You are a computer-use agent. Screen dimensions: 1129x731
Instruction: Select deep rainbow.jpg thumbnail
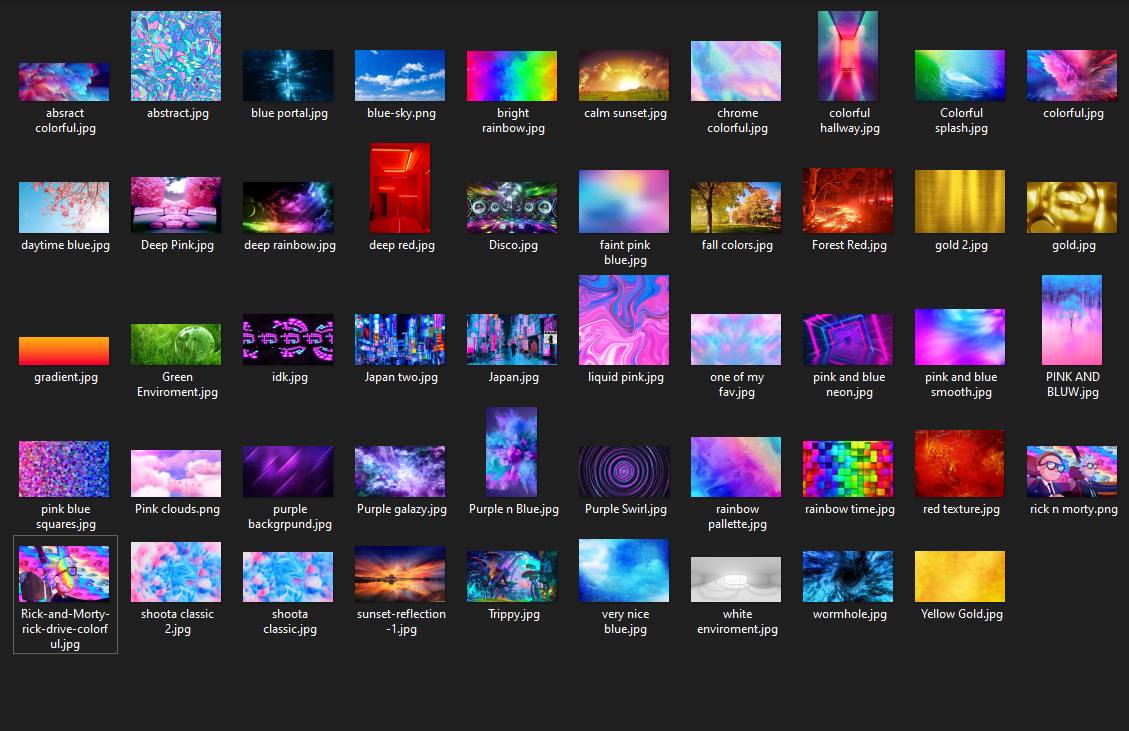pos(288,207)
